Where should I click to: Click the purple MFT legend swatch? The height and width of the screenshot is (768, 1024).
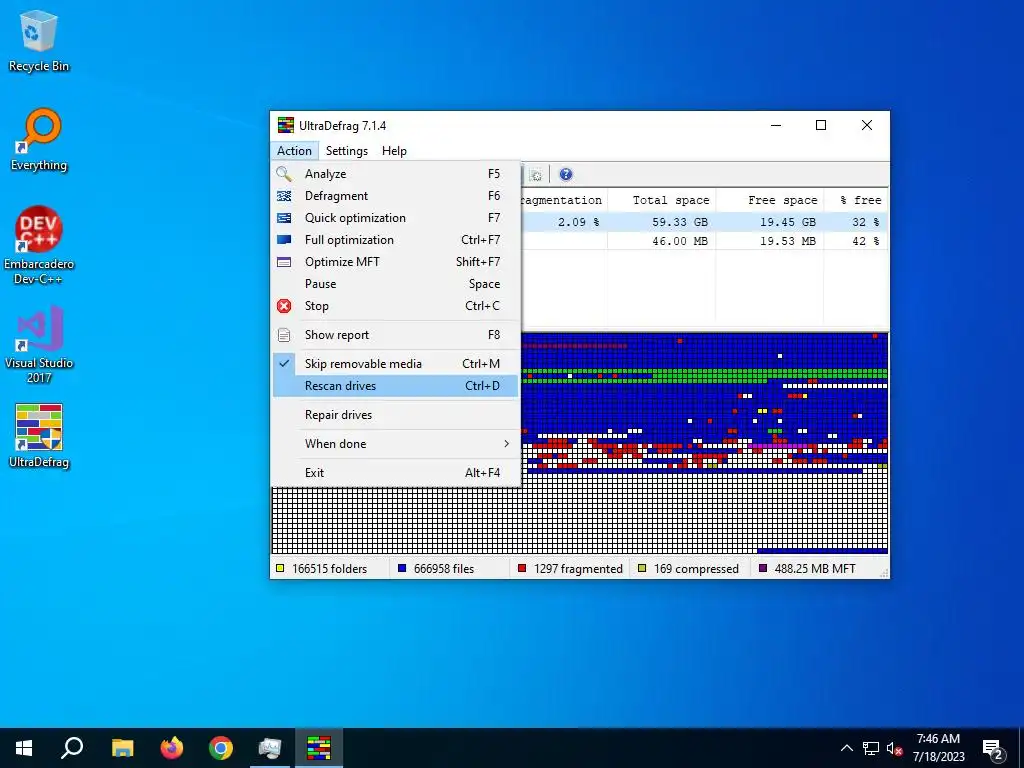[x=763, y=569]
